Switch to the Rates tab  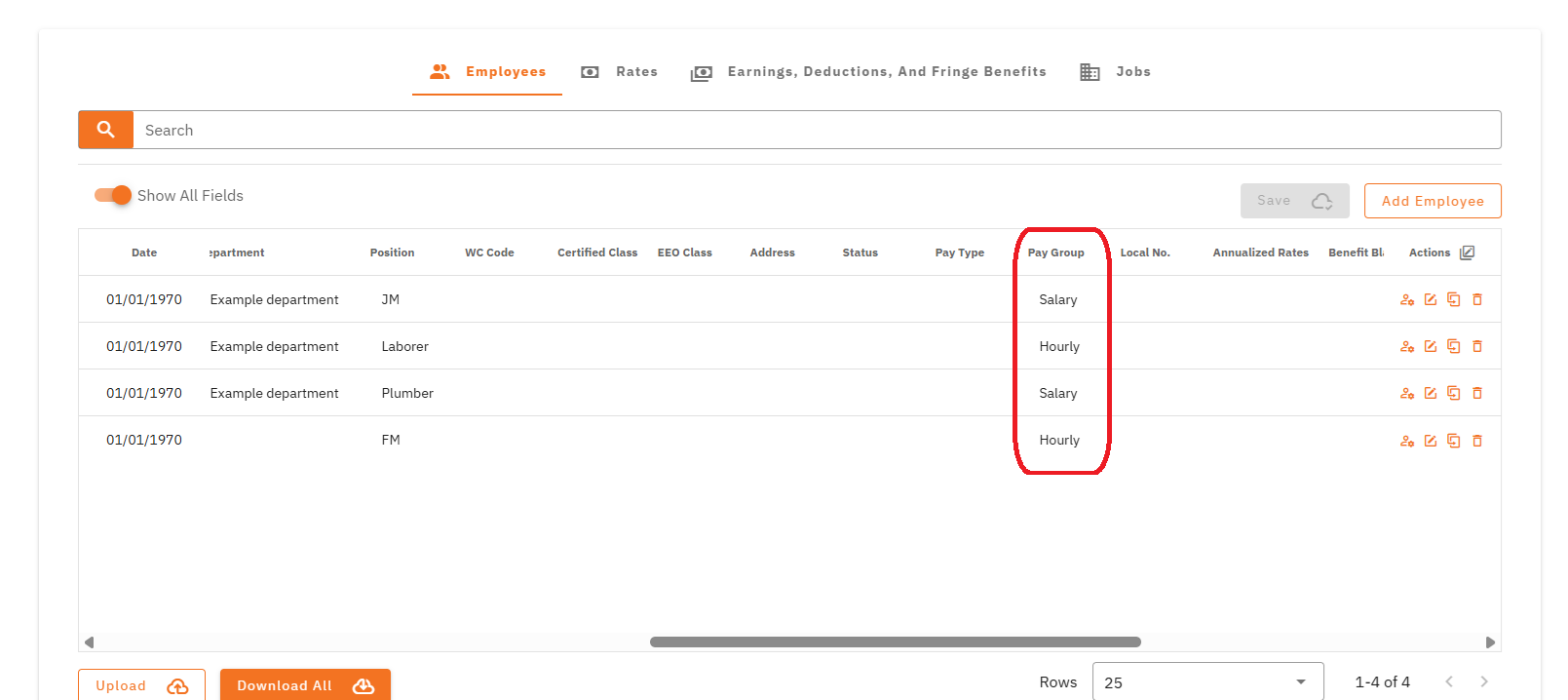[620, 72]
